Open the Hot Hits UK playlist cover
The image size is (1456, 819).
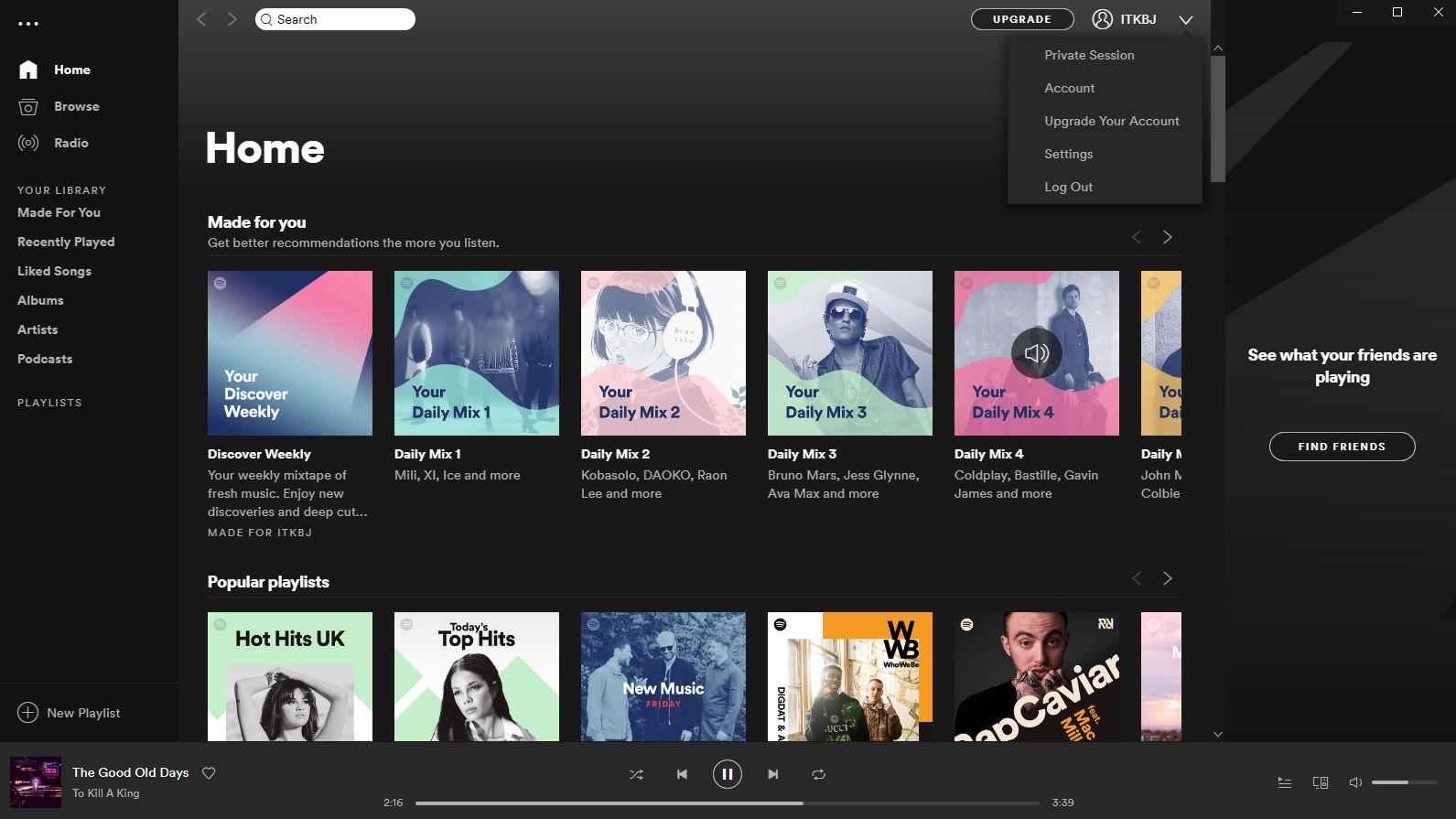point(290,676)
